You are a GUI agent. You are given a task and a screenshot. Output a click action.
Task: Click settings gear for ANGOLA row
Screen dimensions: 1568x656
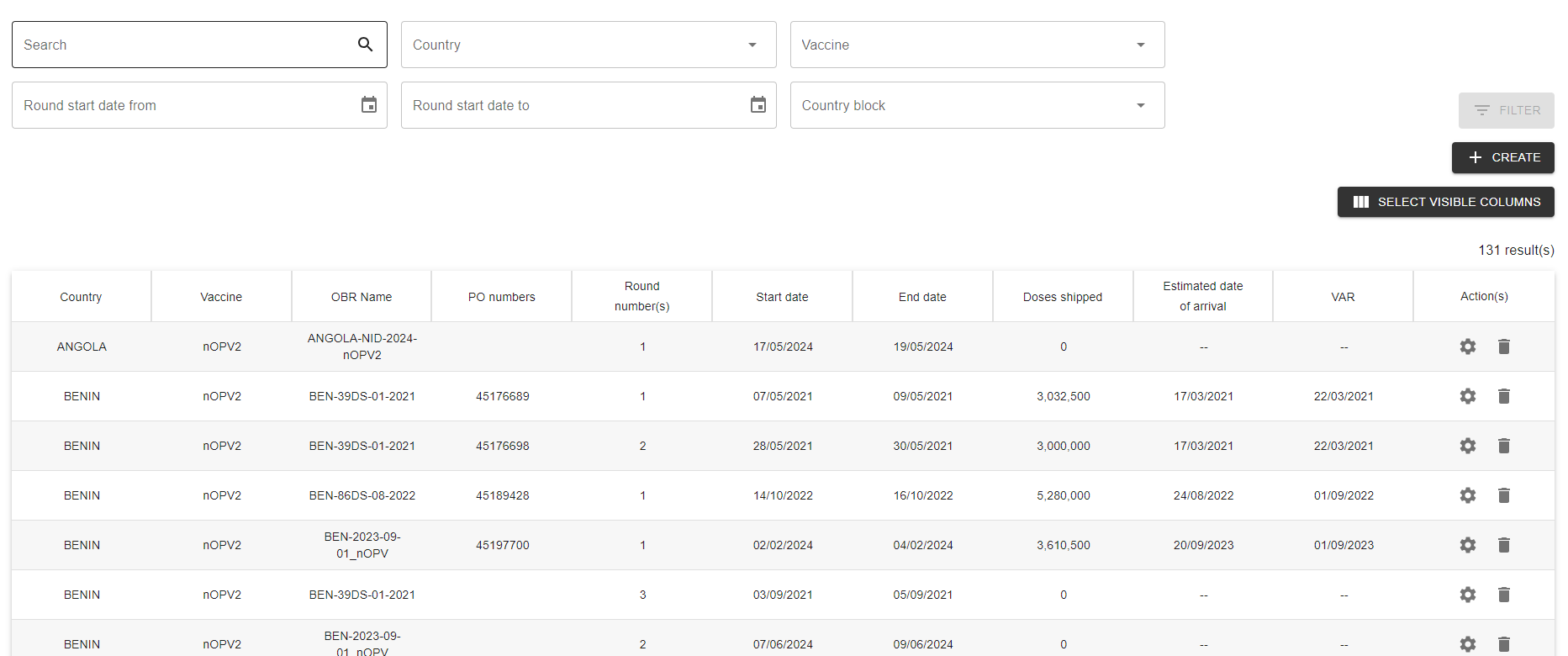click(1467, 347)
